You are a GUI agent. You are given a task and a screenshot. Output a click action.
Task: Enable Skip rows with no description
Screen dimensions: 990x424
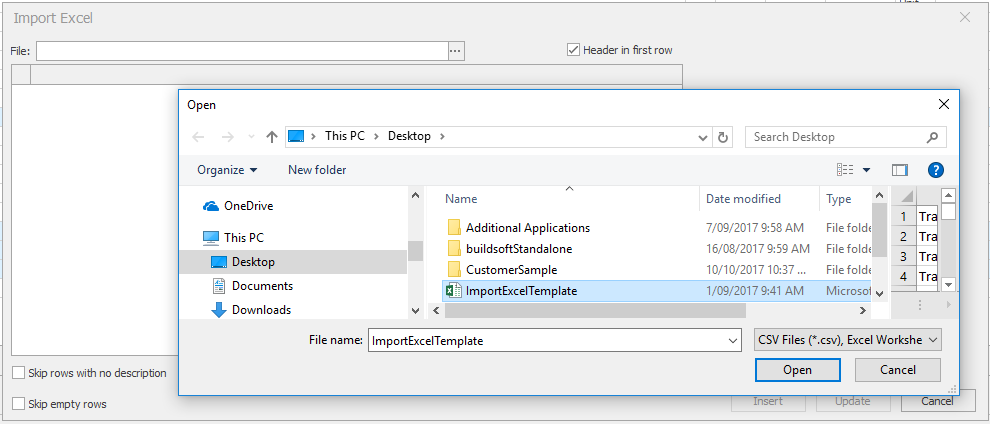tap(19, 373)
